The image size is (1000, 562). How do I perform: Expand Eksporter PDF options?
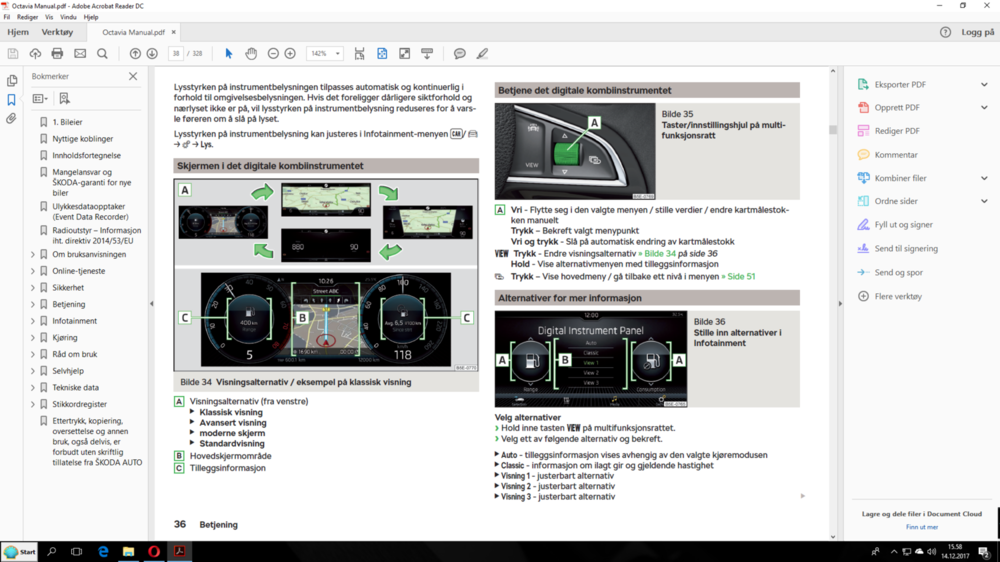(x=984, y=85)
